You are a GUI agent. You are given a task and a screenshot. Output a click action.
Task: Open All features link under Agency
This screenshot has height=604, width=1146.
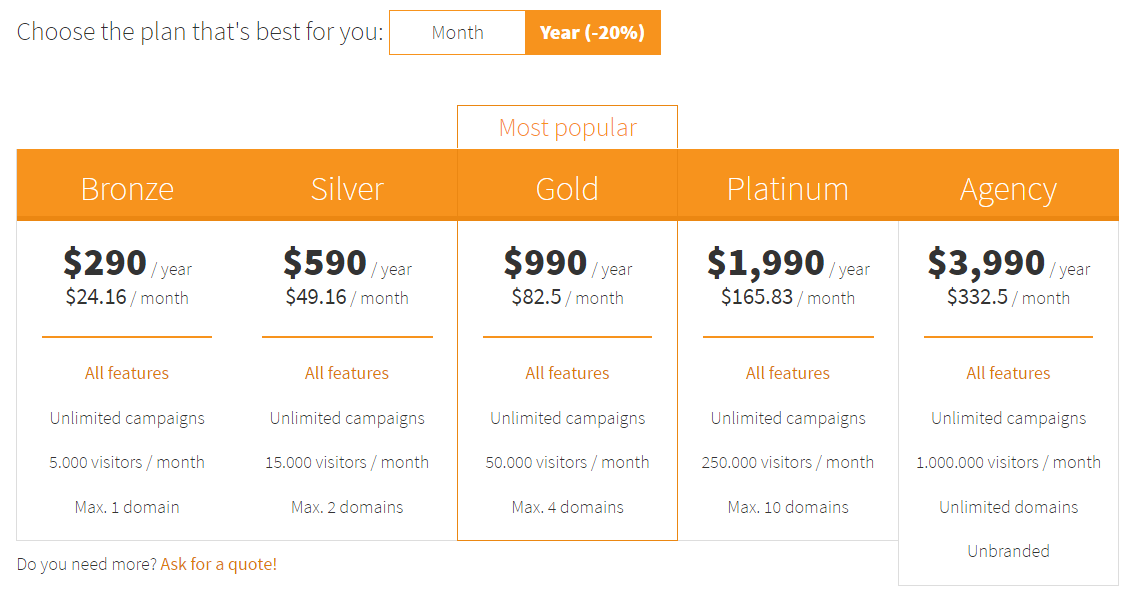pyautogui.click(x=1009, y=373)
